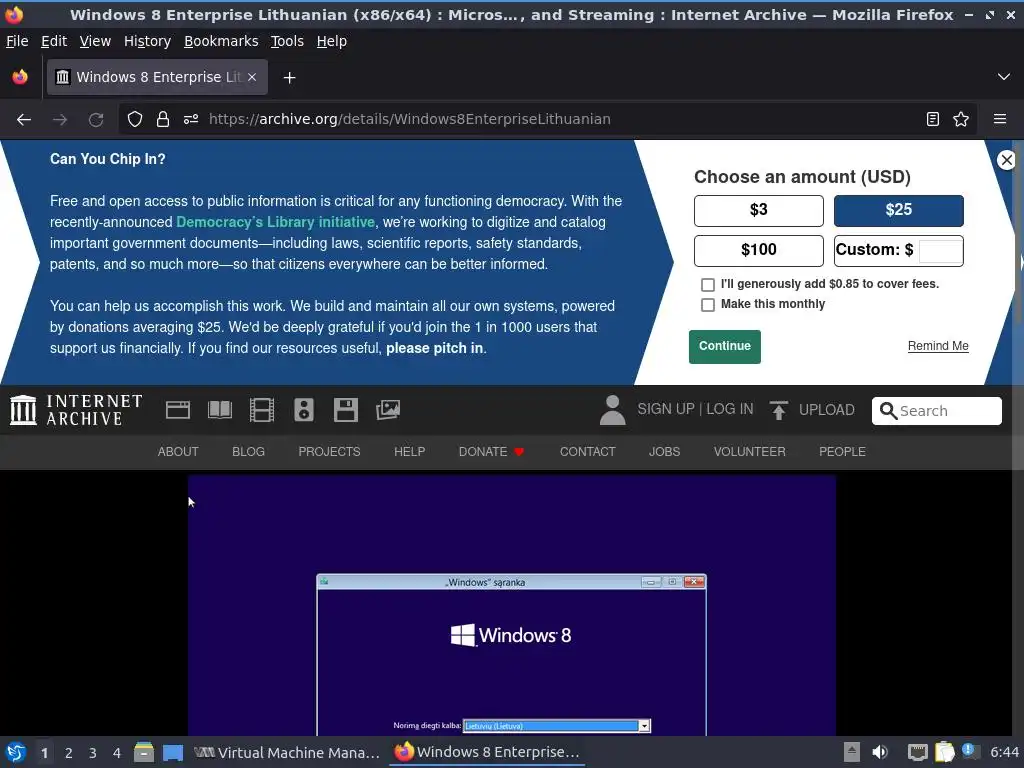Click the custom donation amount field

click(940, 251)
